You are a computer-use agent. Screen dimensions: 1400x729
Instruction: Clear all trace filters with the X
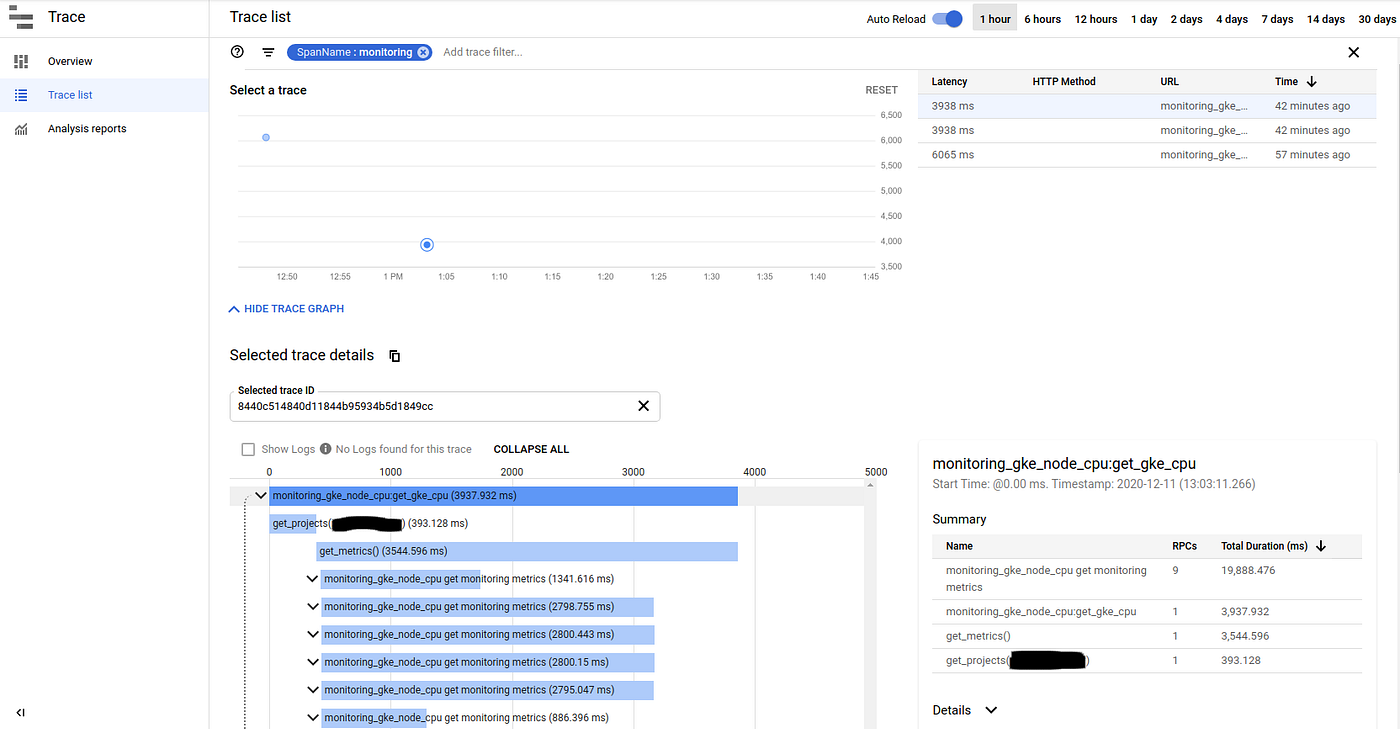tap(1354, 52)
